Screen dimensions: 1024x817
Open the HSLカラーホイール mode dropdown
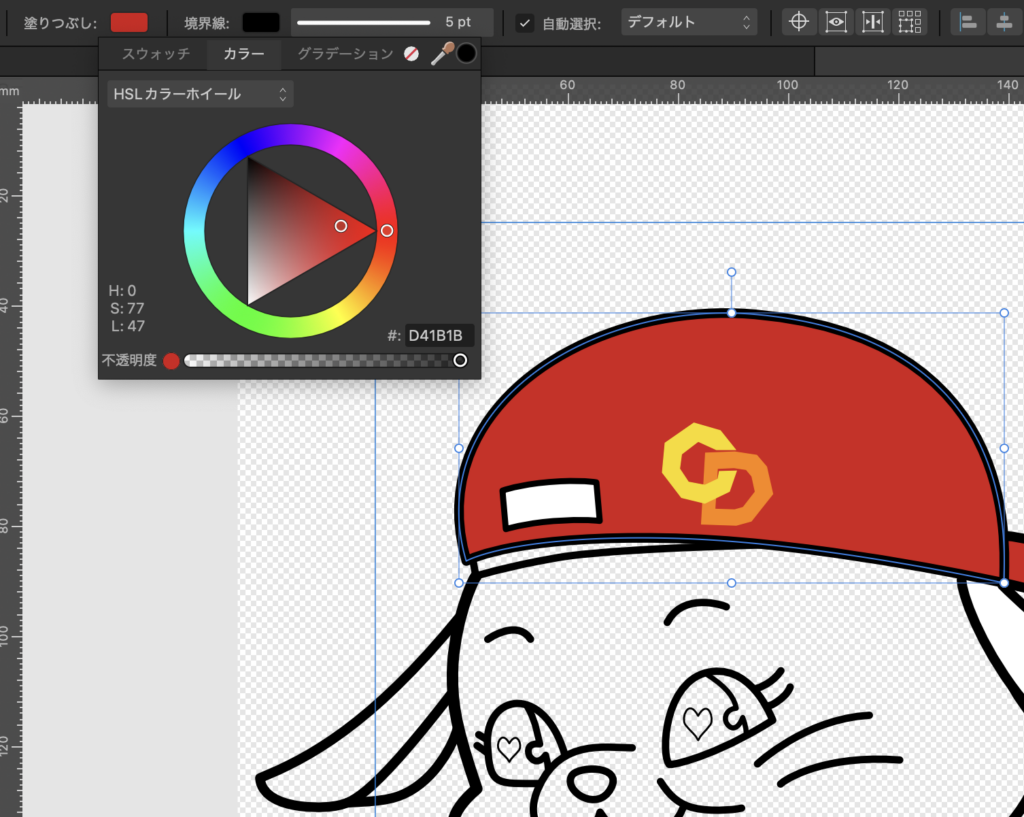(x=200, y=94)
